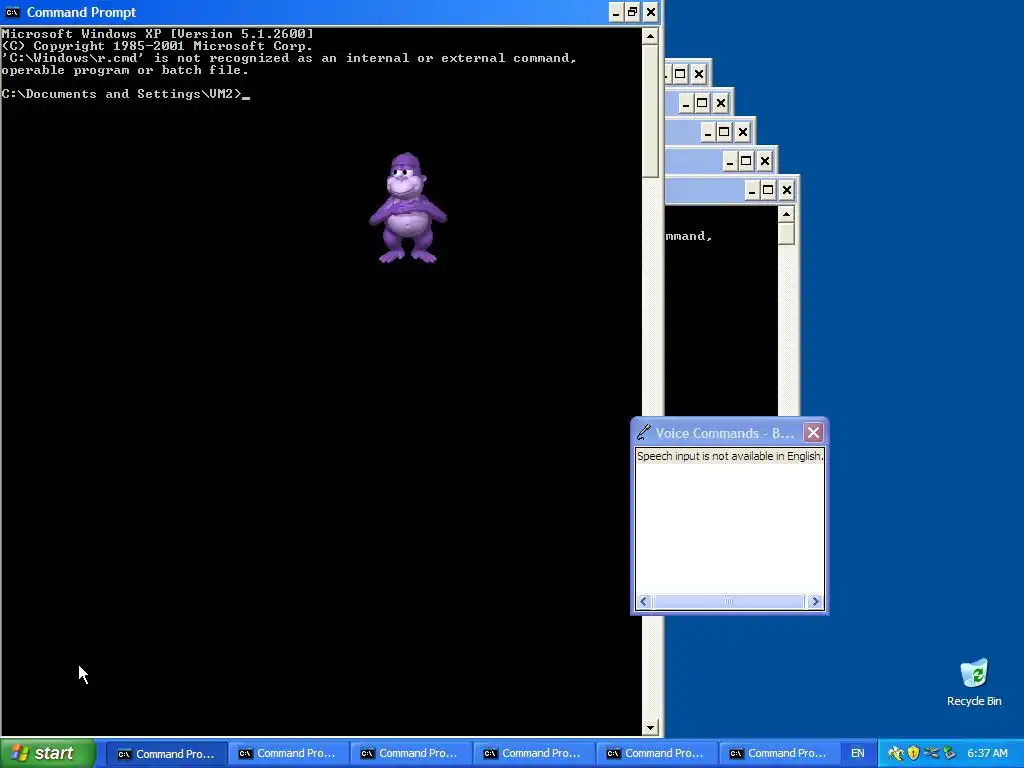Click the 'Command Prompt' title text of front window
The width and height of the screenshot is (1024, 768).
click(81, 12)
